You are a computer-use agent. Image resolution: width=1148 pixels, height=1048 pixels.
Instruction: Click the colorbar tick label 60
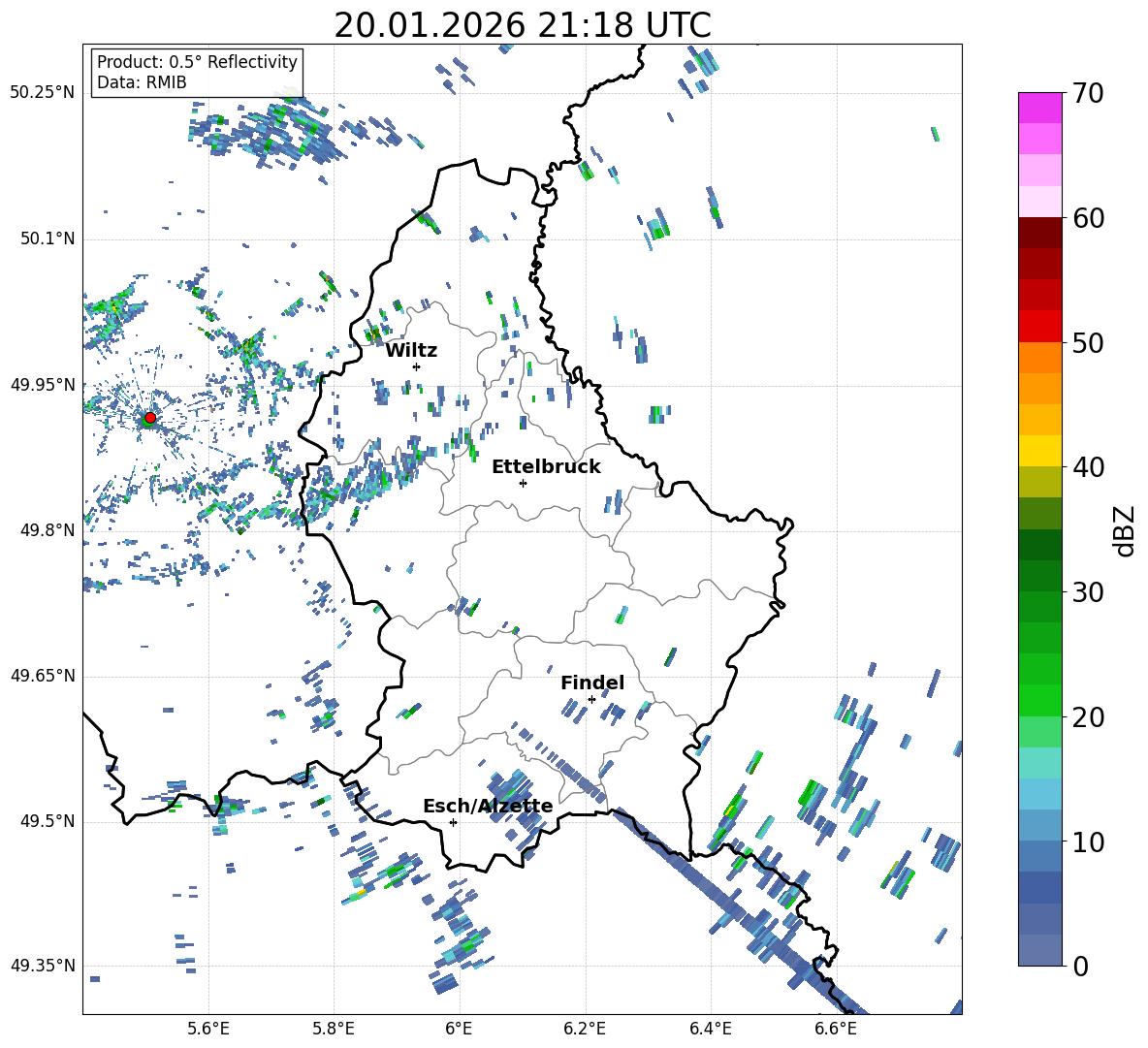(1088, 218)
